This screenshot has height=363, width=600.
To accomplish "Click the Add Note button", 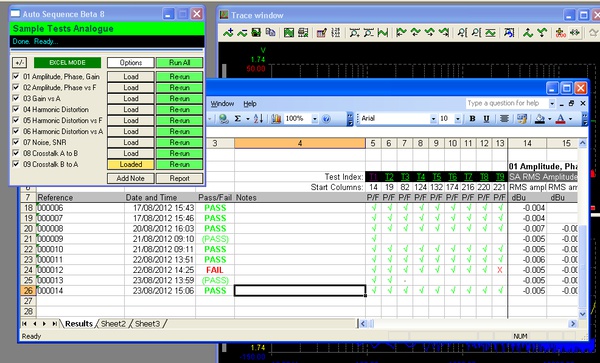I will click(x=130, y=178).
